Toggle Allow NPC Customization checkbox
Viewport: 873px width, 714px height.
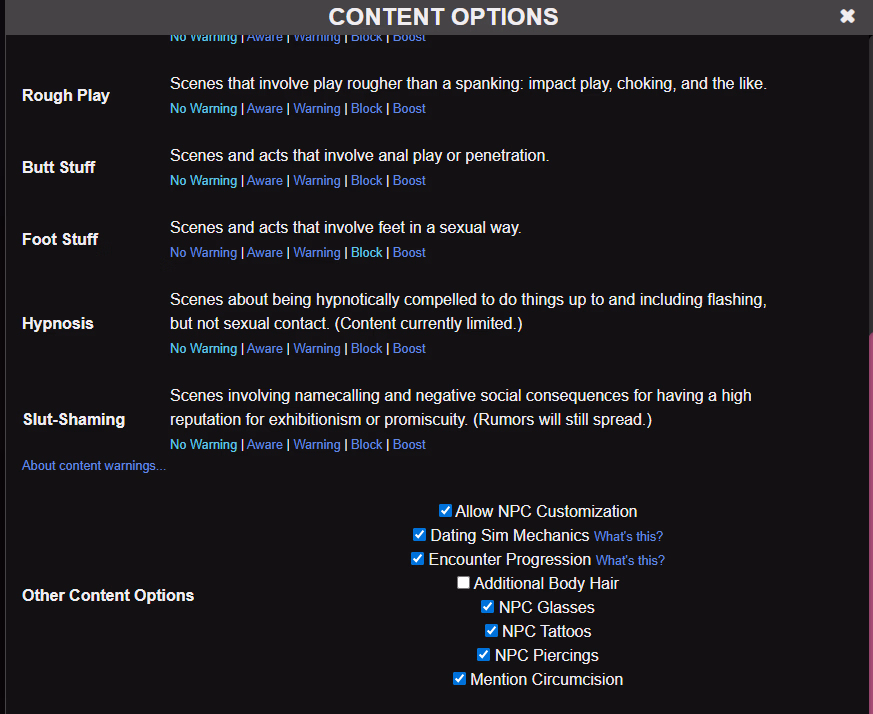click(x=446, y=511)
